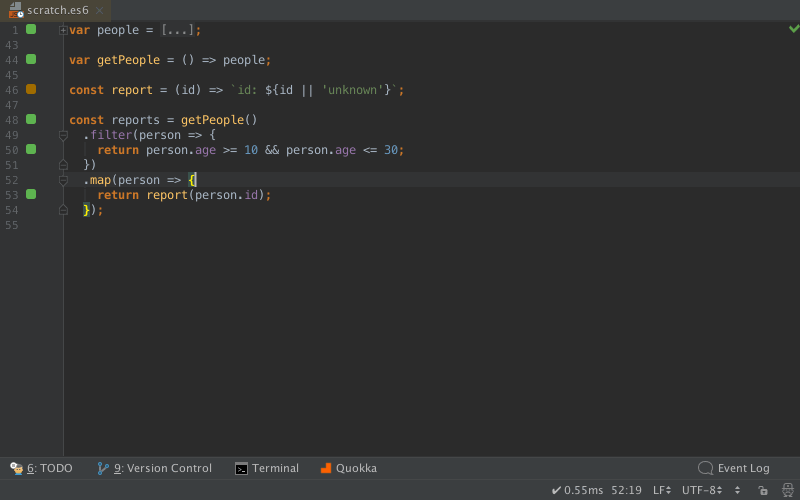
Task: Click the read-only lock icon in status bar
Action: (x=763, y=490)
